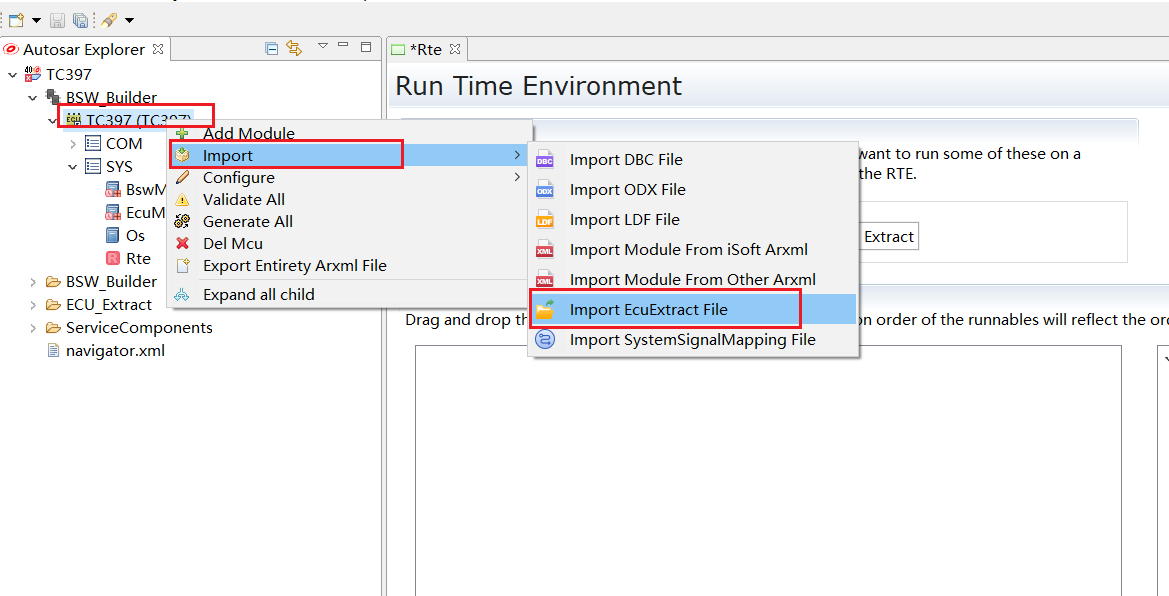Close the Rte editor tab
Image resolution: width=1169 pixels, height=596 pixels.
(x=454, y=49)
